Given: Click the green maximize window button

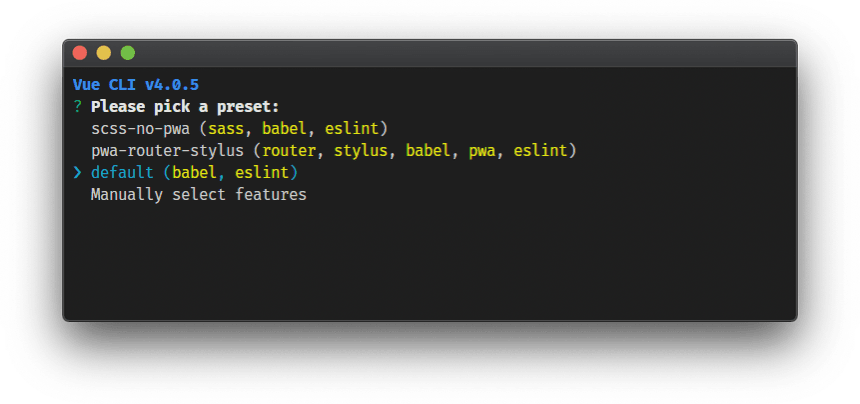Looking at the screenshot, I should (x=128, y=53).
